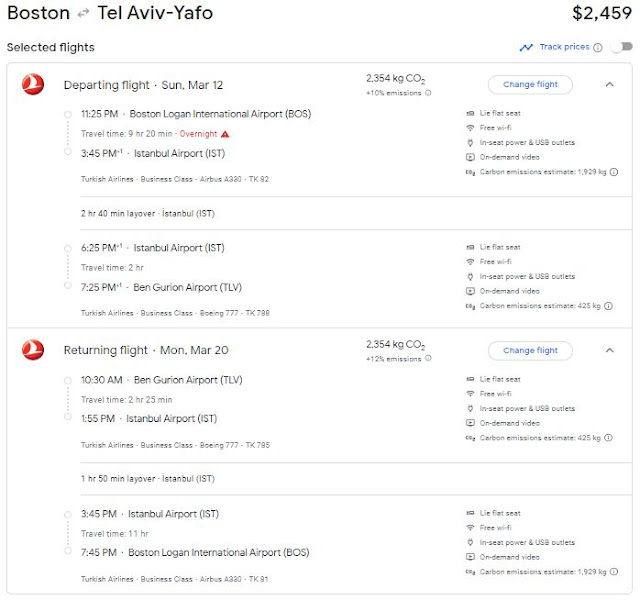Collapse the Departing flight details chevron
Viewport: 640px width, 600px height.
tap(609, 85)
